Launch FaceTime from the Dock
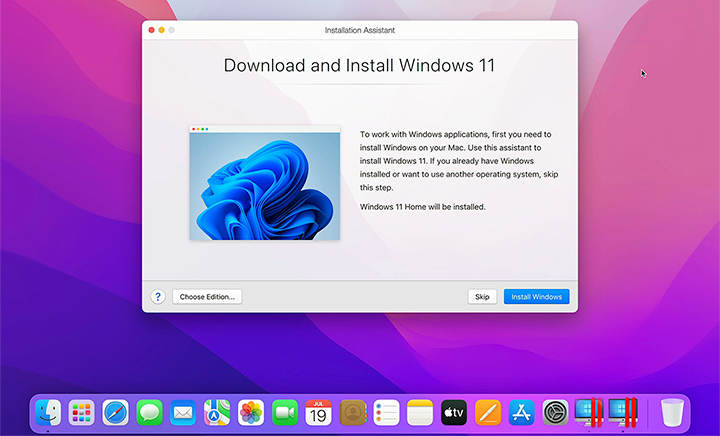Image resolution: width=720 pixels, height=436 pixels. [285, 413]
